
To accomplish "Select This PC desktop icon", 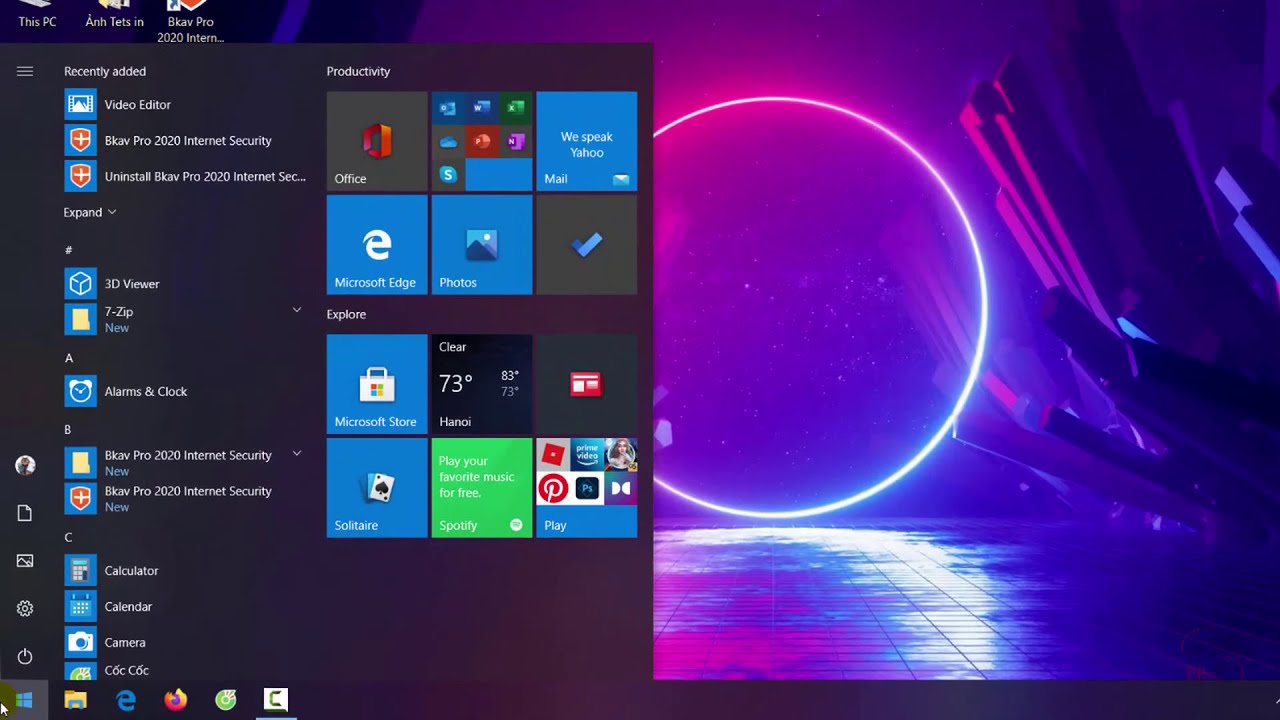I will click(37, 15).
